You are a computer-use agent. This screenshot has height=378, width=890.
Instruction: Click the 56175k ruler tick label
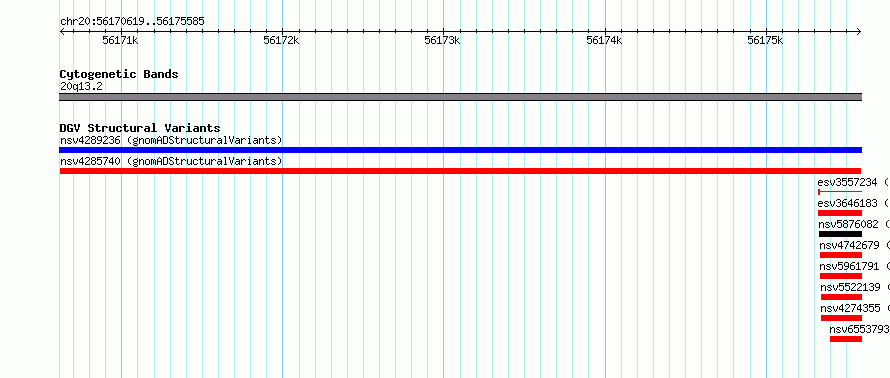pyautogui.click(x=765, y=40)
